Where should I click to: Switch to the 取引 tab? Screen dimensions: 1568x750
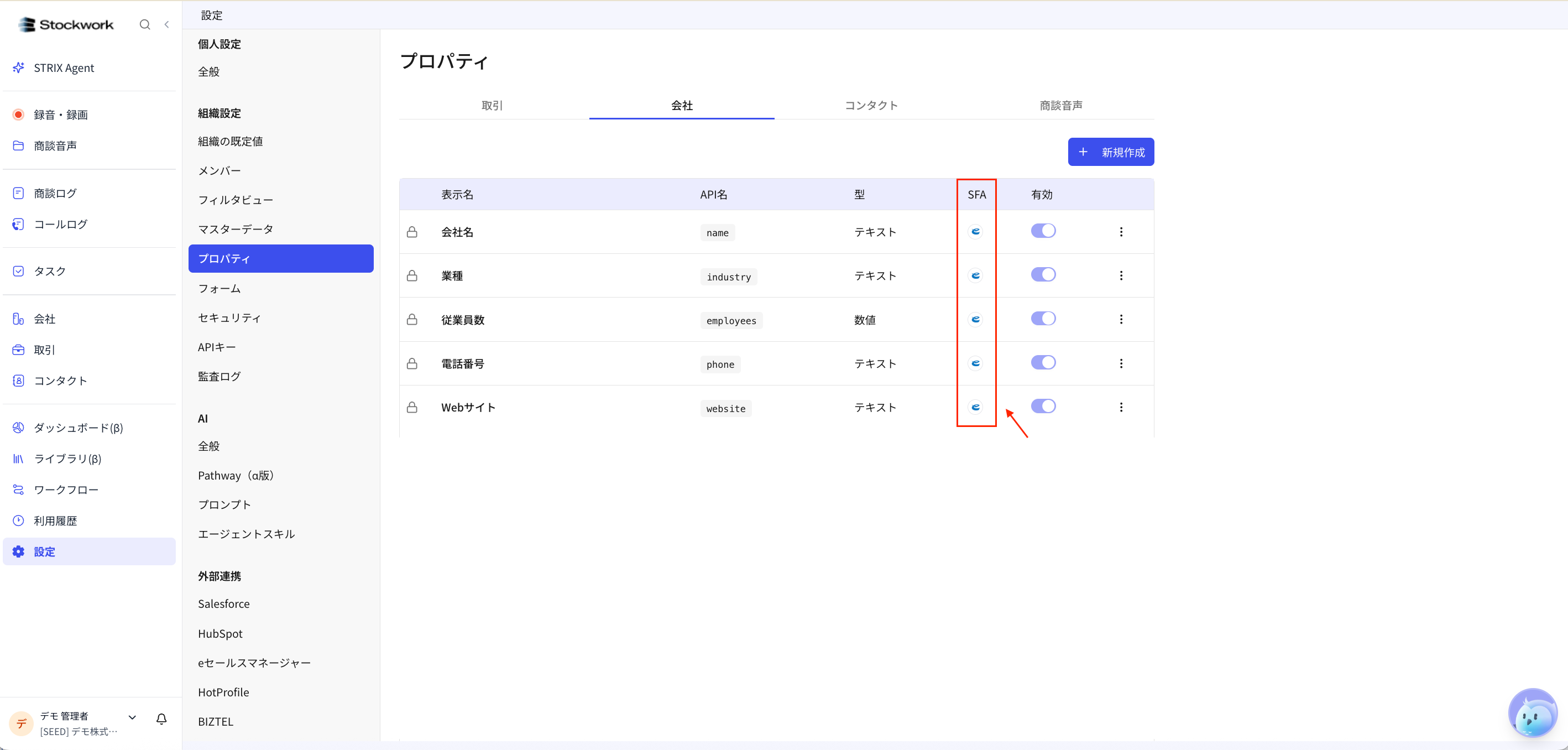(493, 105)
